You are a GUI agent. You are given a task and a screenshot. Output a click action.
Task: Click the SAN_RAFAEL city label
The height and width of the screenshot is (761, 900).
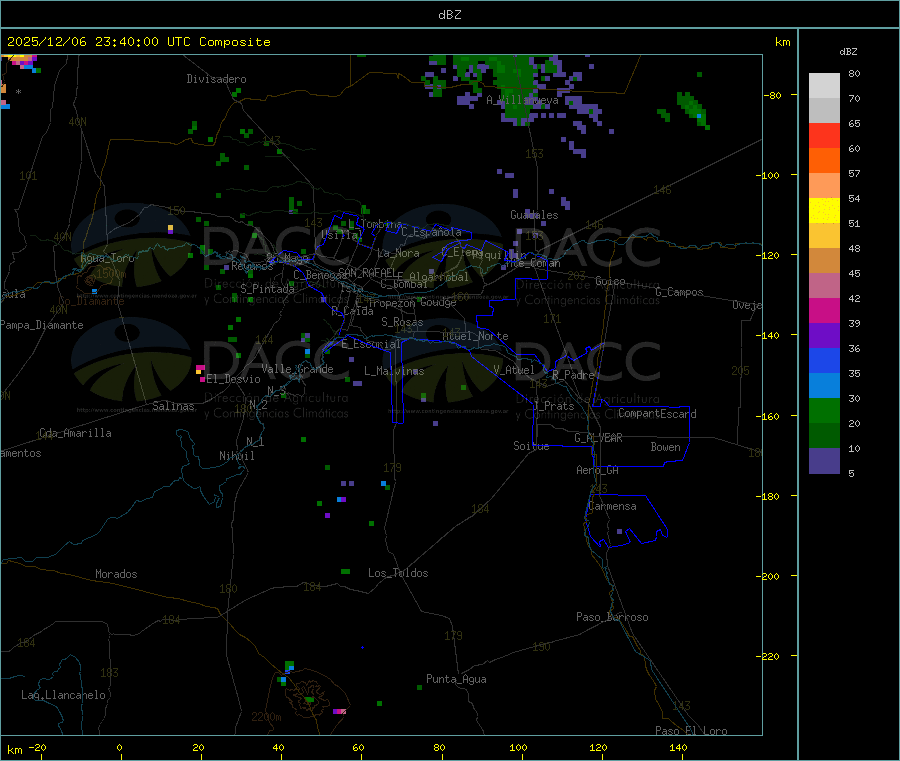tap(367, 272)
